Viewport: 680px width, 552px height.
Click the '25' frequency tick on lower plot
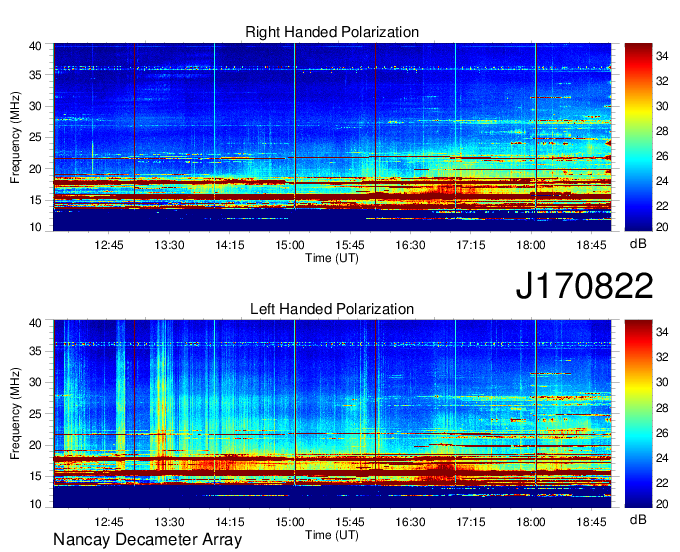[x=35, y=414]
